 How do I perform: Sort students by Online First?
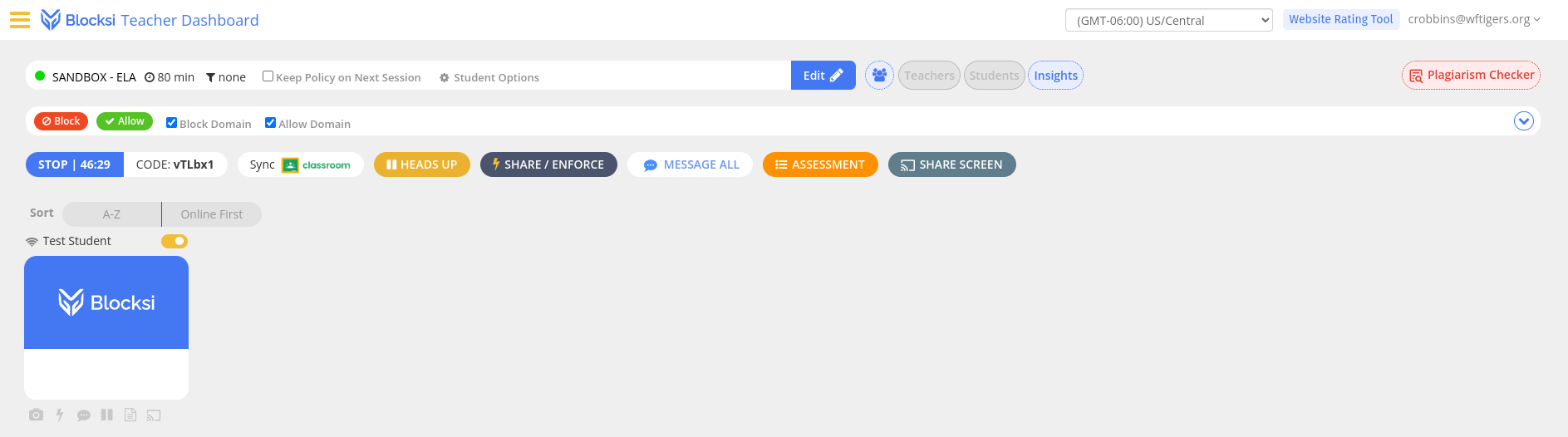212,214
